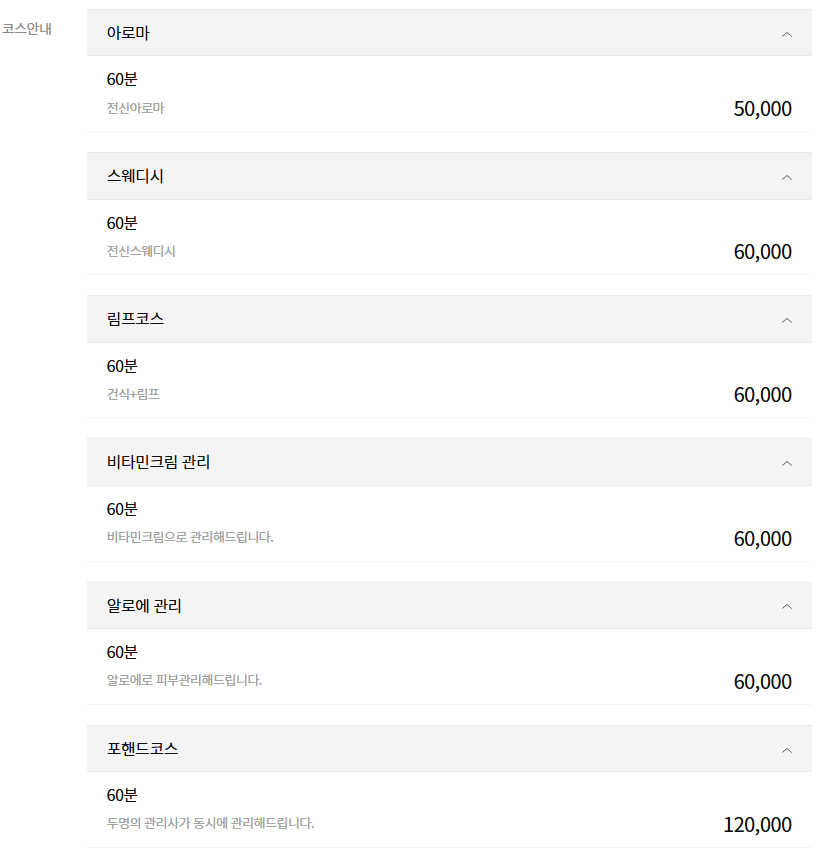Collapse the 포핸드코스 section chevron
This screenshot has width=819, height=856.
786,749
